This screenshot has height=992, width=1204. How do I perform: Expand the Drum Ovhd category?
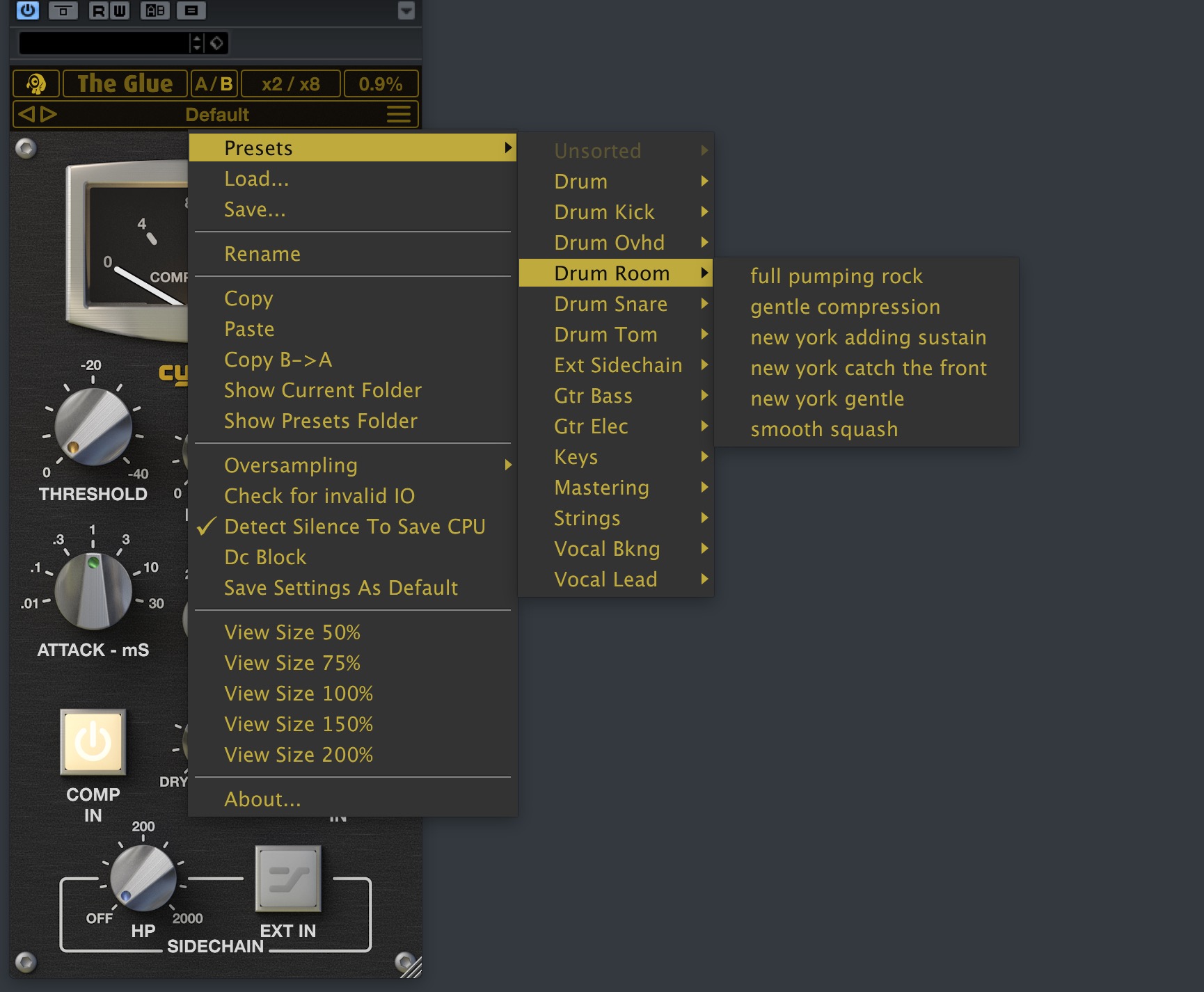(x=616, y=243)
